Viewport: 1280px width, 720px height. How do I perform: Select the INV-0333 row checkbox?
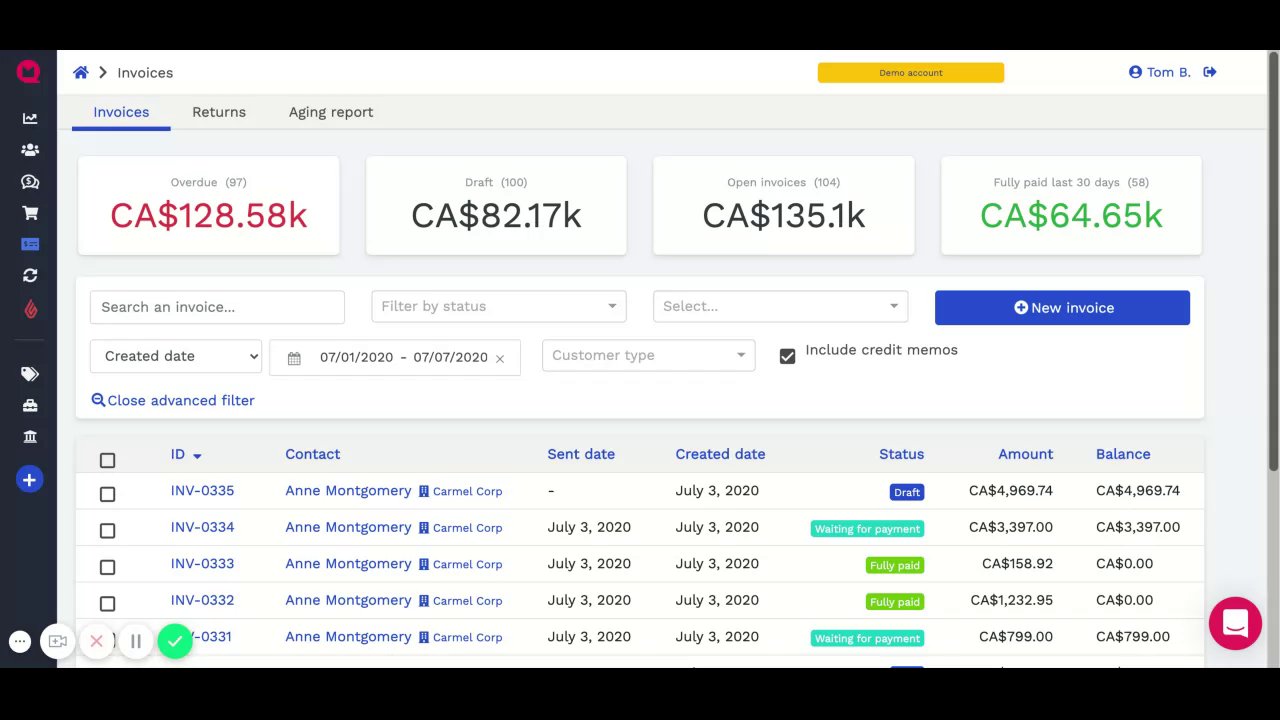tap(108, 567)
